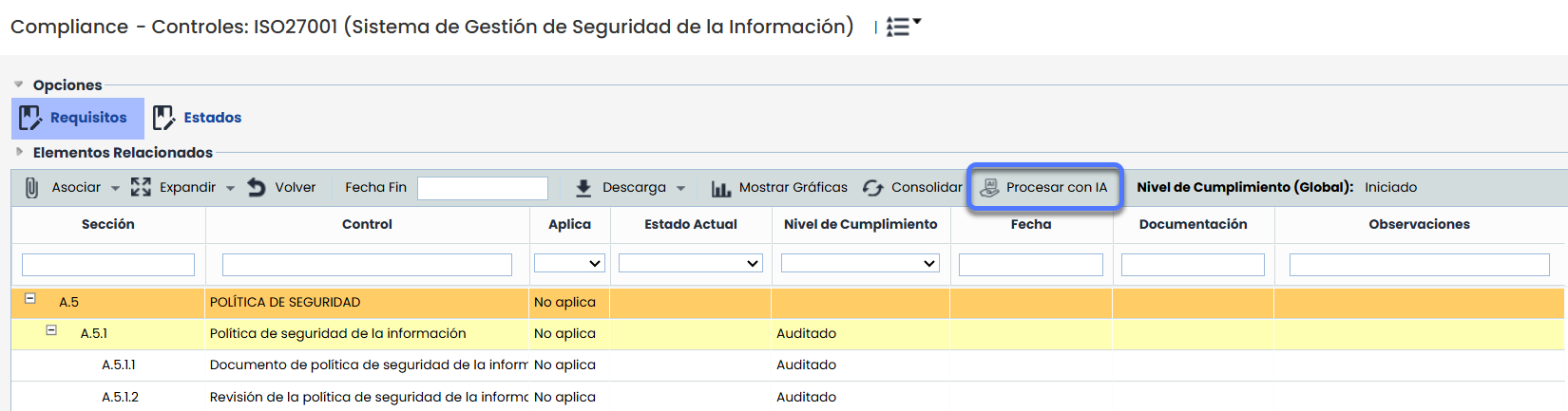Open the Aplica filter dropdown
This screenshot has width=1568, height=411.
click(x=569, y=264)
